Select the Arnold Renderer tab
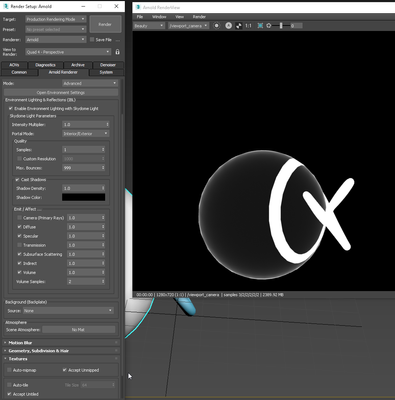The width and height of the screenshot is (395, 400). [63, 72]
